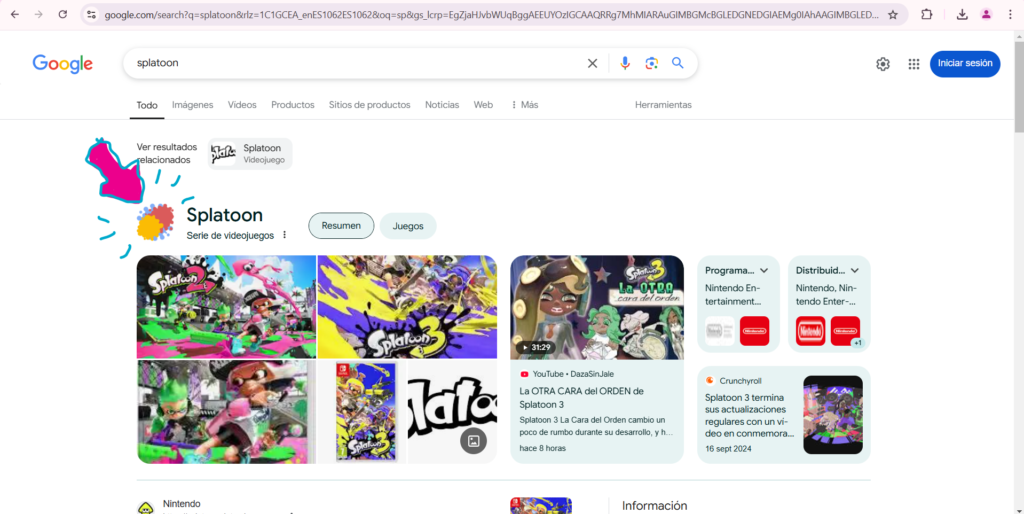Open Google Lens image search
1024x514 pixels.
point(651,63)
